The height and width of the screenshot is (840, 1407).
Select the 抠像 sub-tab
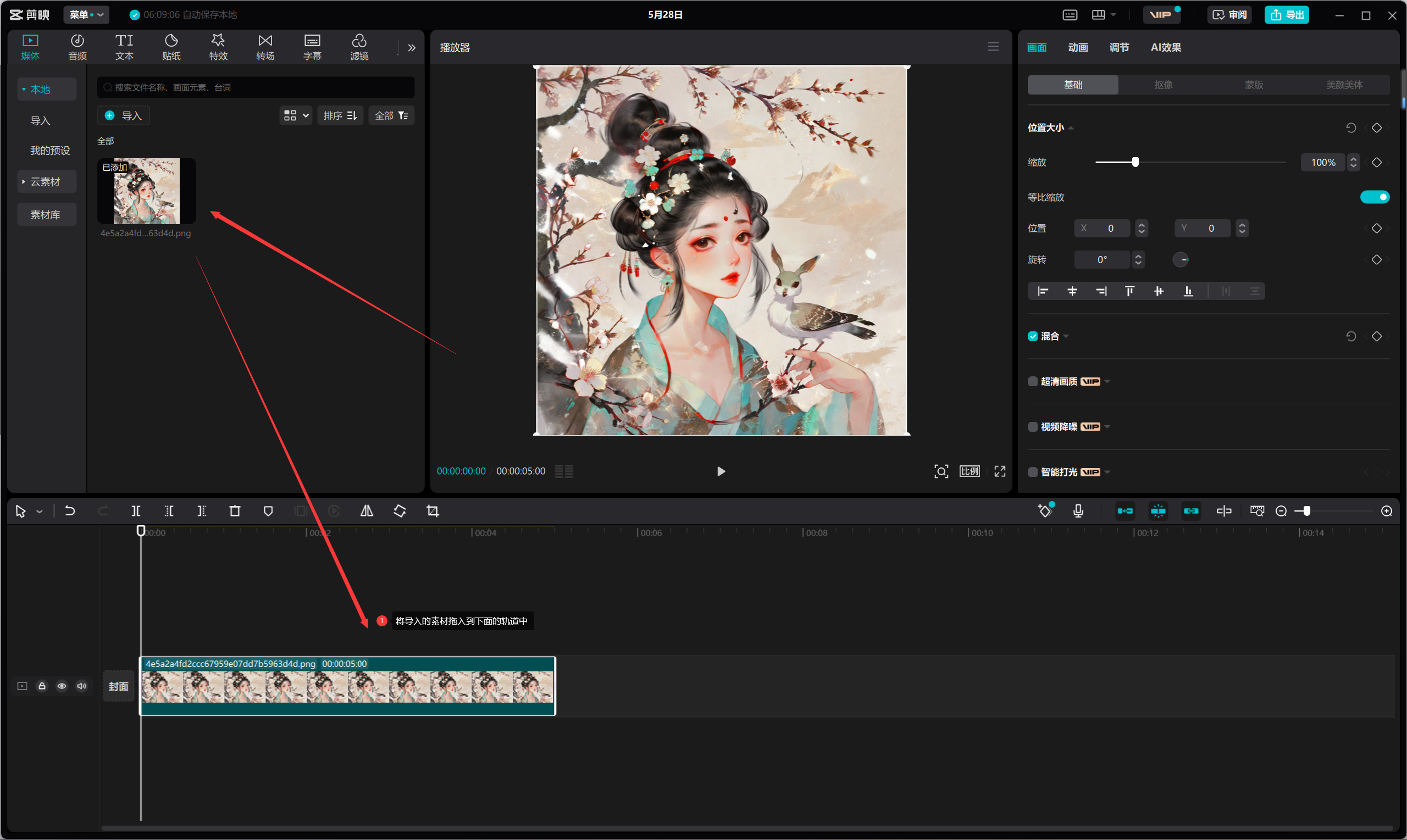(1163, 85)
